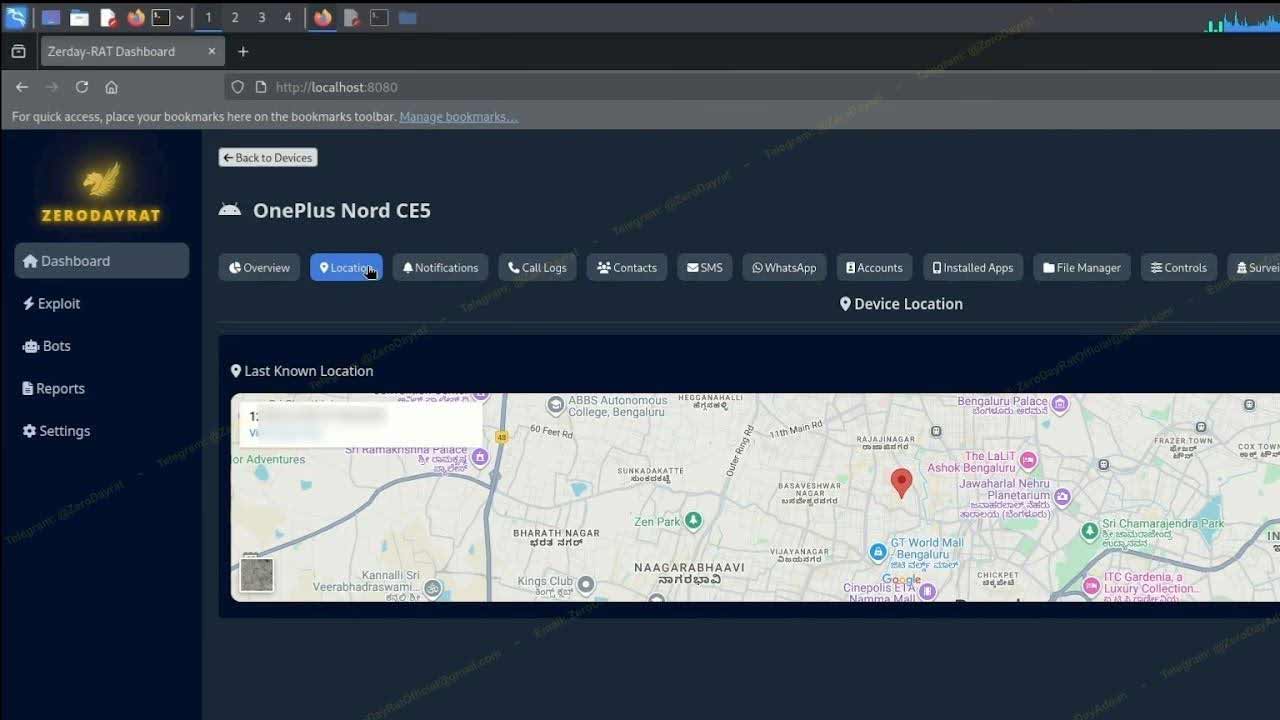1280x720 pixels.
Task: Switch to workspace 4
Action: tap(288, 17)
